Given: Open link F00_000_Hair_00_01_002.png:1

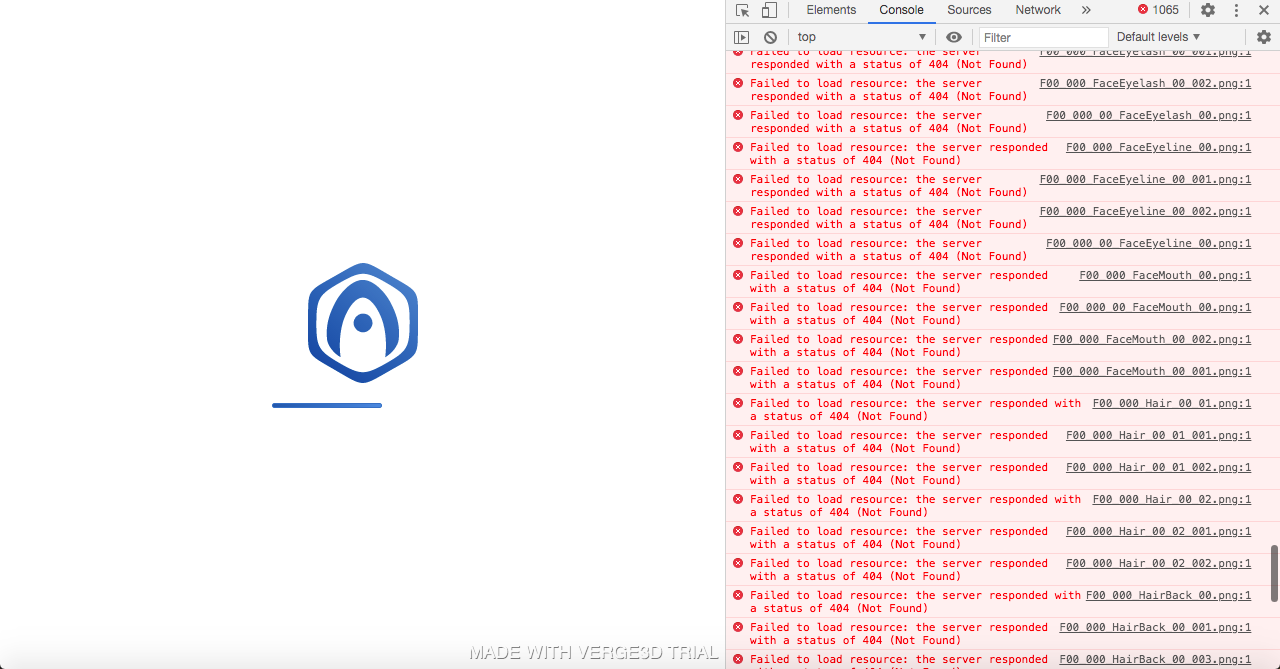Looking at the screenshot, I should [1158, 467].
